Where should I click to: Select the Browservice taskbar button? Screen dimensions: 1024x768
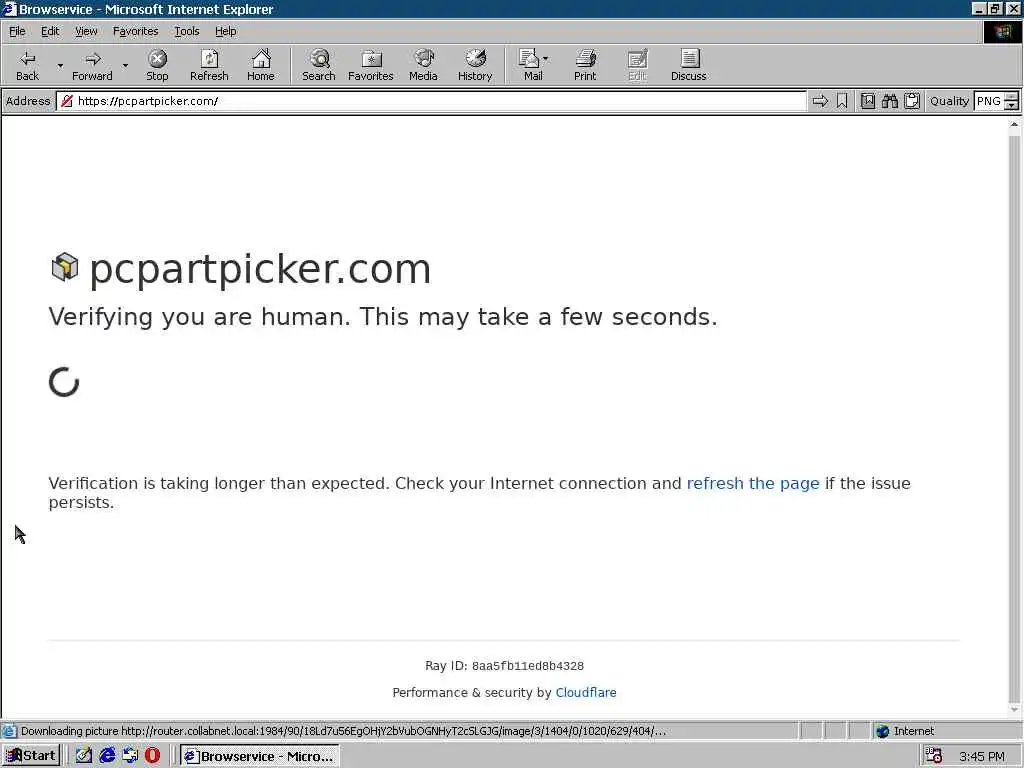tap(259, 756)
